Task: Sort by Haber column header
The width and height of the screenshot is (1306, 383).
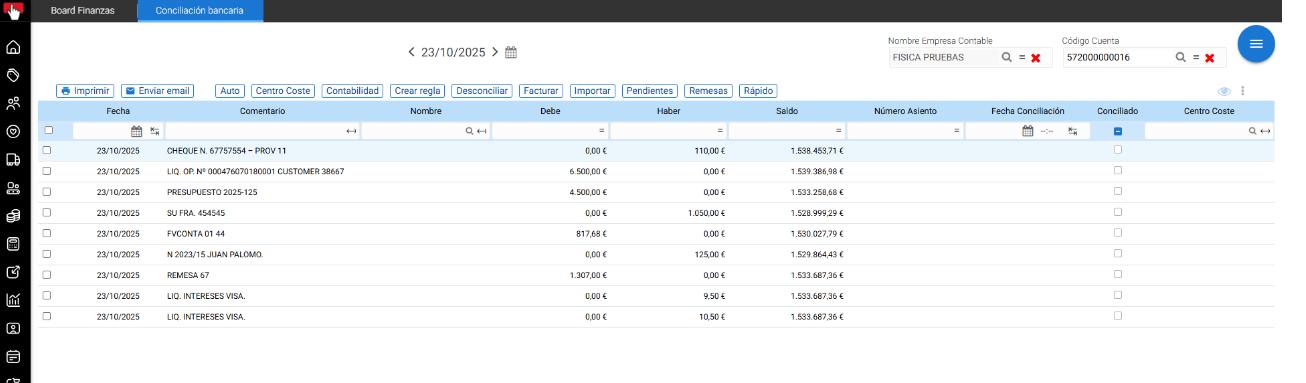Action: coord(668,111)
